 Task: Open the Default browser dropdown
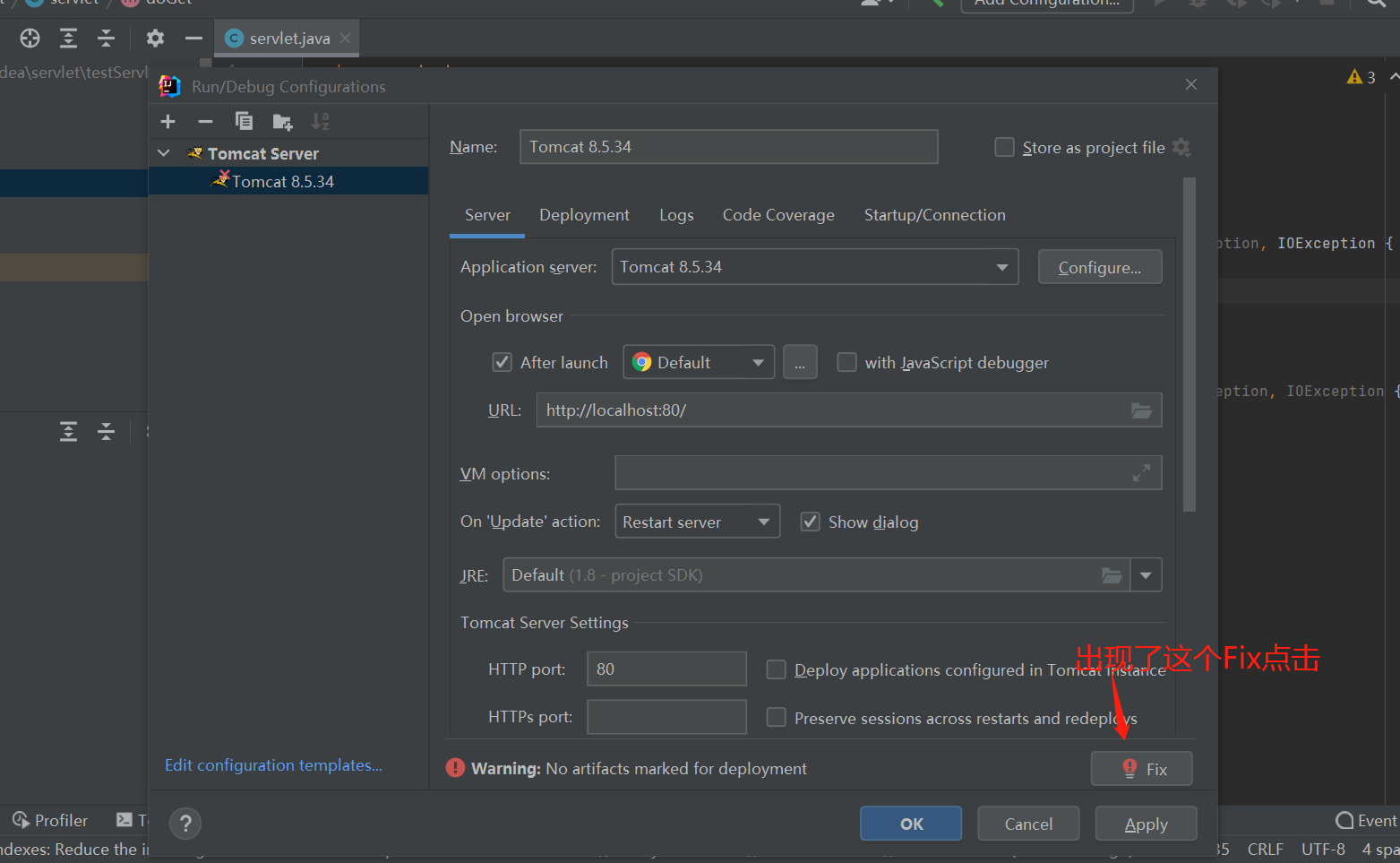[699, 362]
